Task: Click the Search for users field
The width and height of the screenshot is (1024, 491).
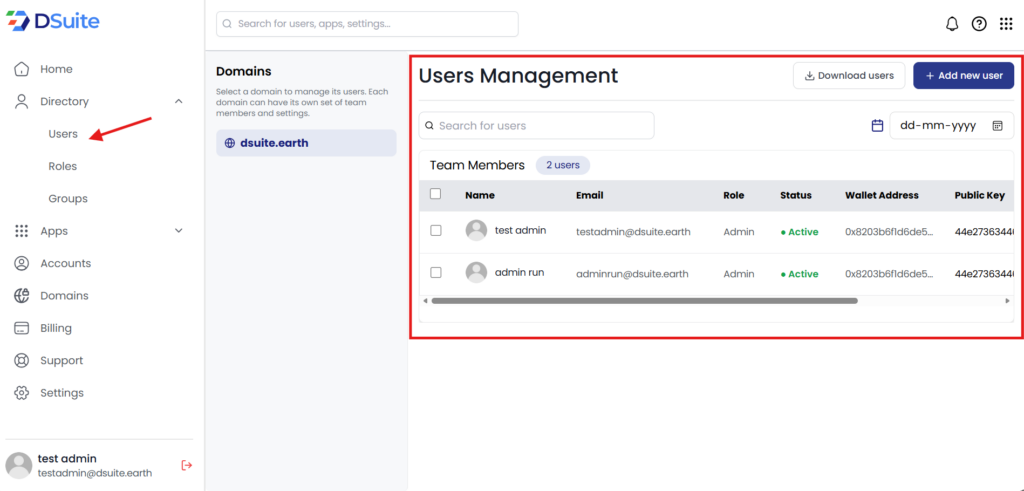Action: [536, 126]
